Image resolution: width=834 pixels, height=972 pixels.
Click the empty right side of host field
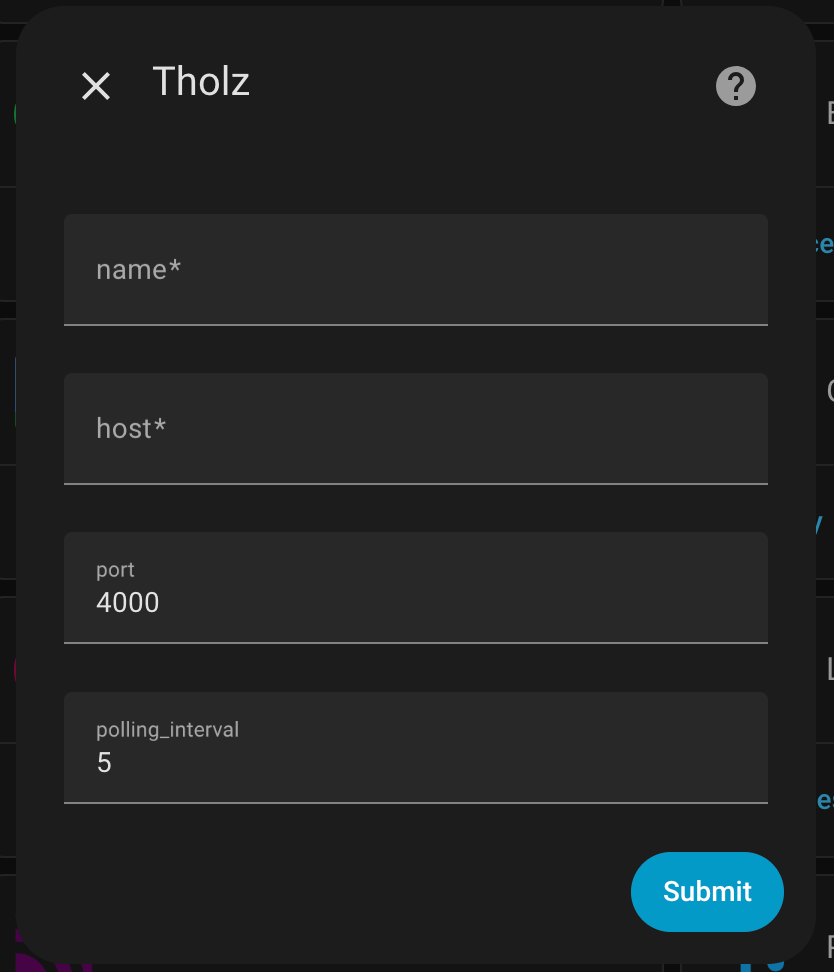(x=558, y=428)
